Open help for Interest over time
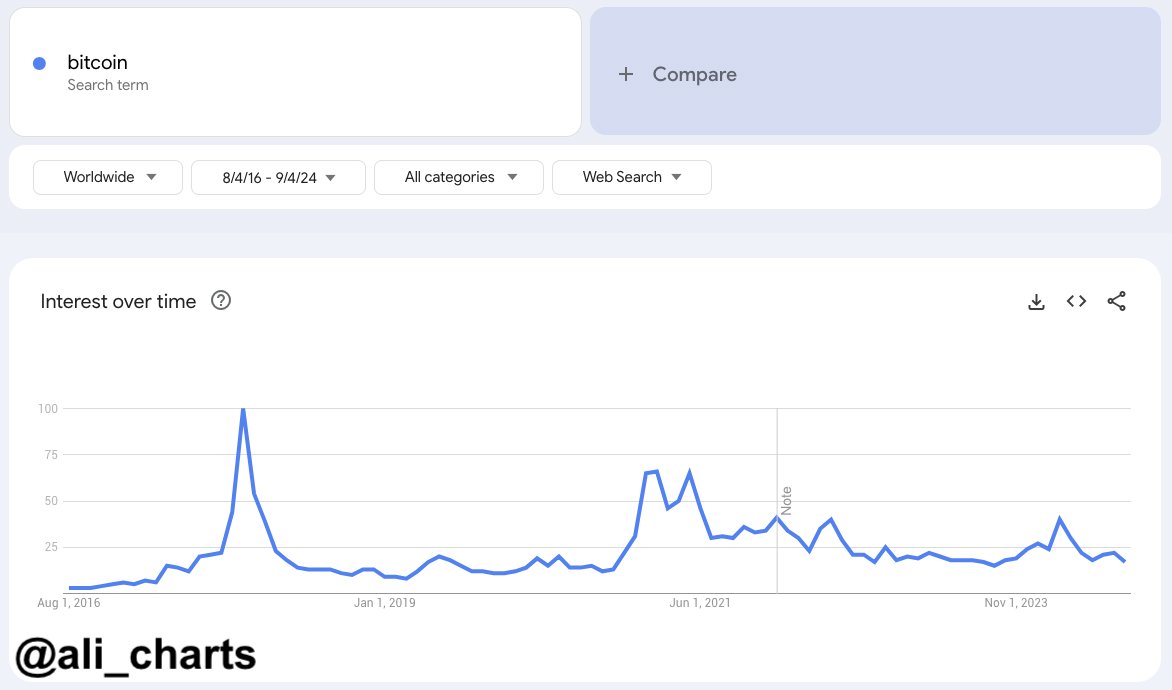The width and height of the screenshot is (1172, 690). [x=221, y=301]
